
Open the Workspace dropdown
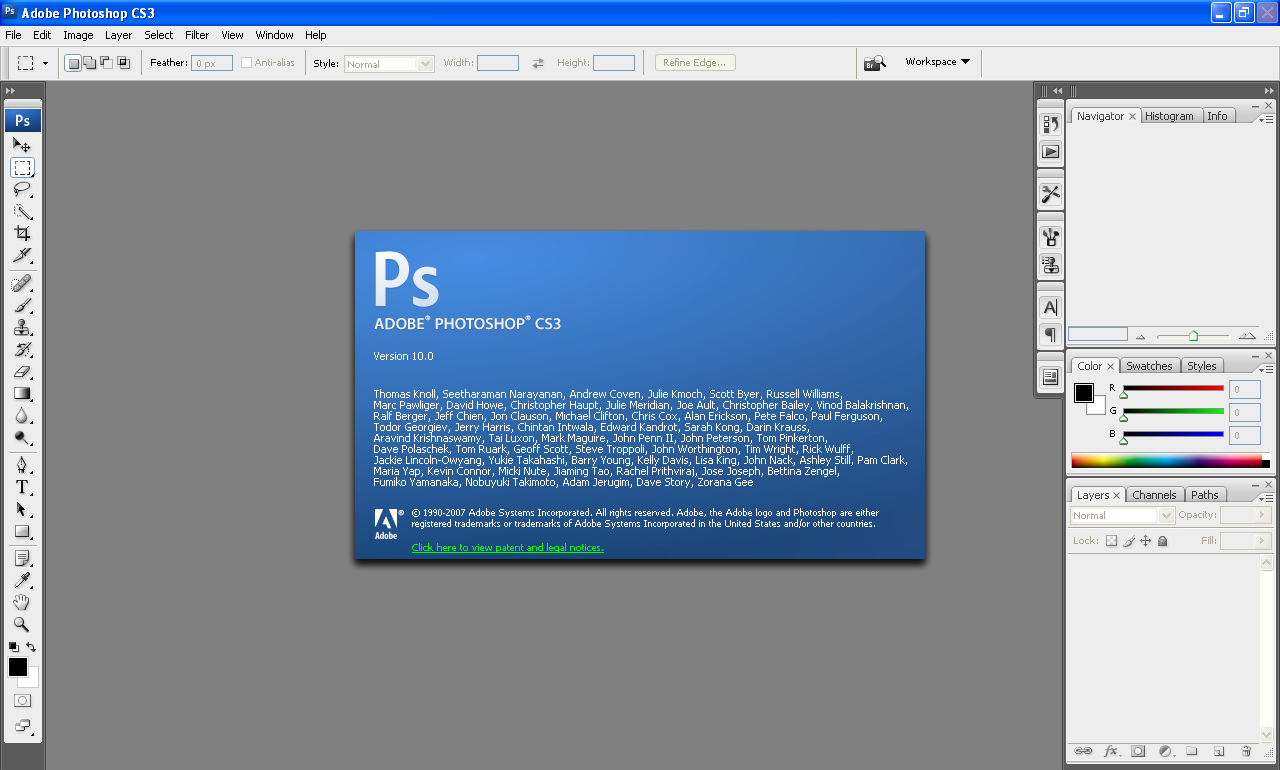tap(937, 62)
